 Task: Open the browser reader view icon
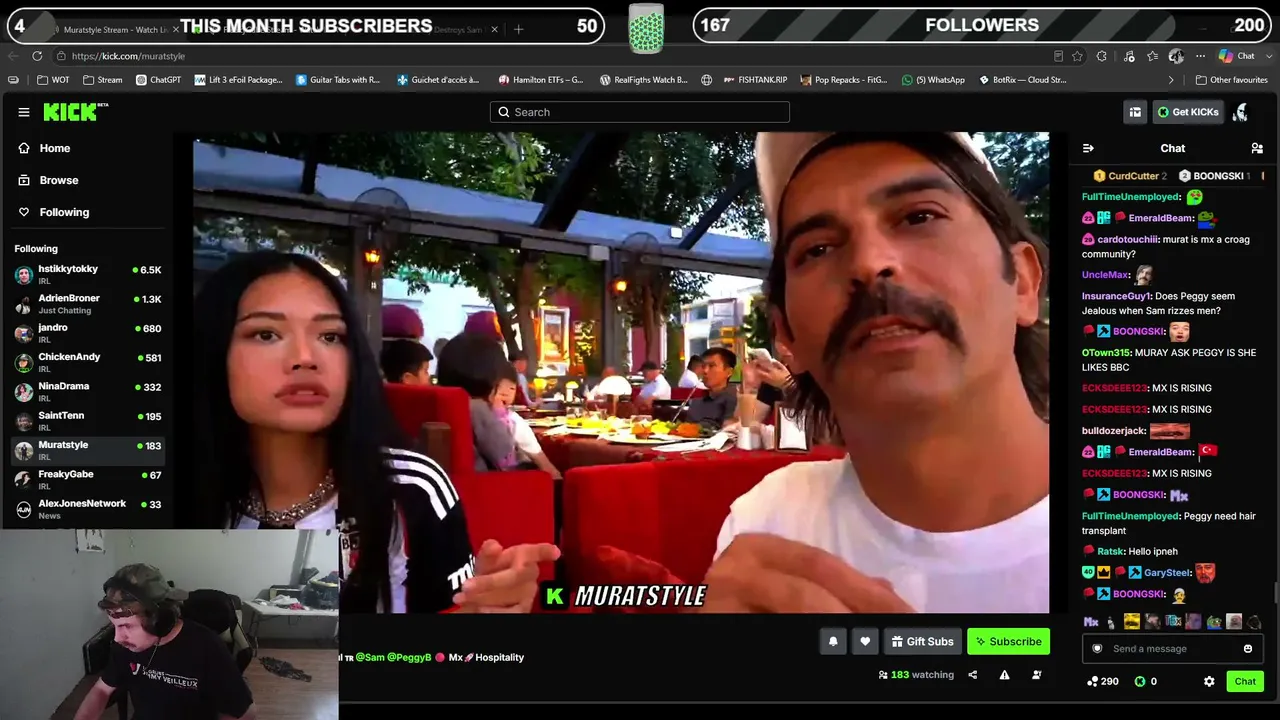click(1058, 56)
